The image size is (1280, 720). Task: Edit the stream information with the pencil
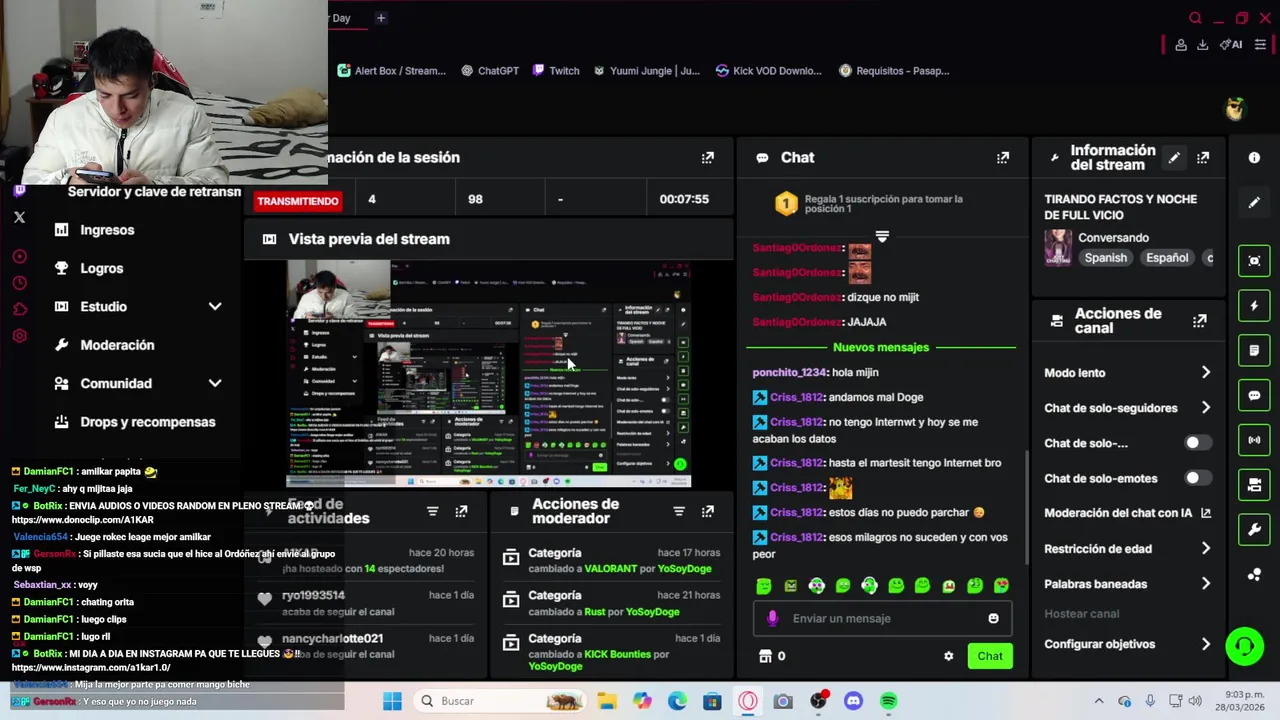point(1174,157)
